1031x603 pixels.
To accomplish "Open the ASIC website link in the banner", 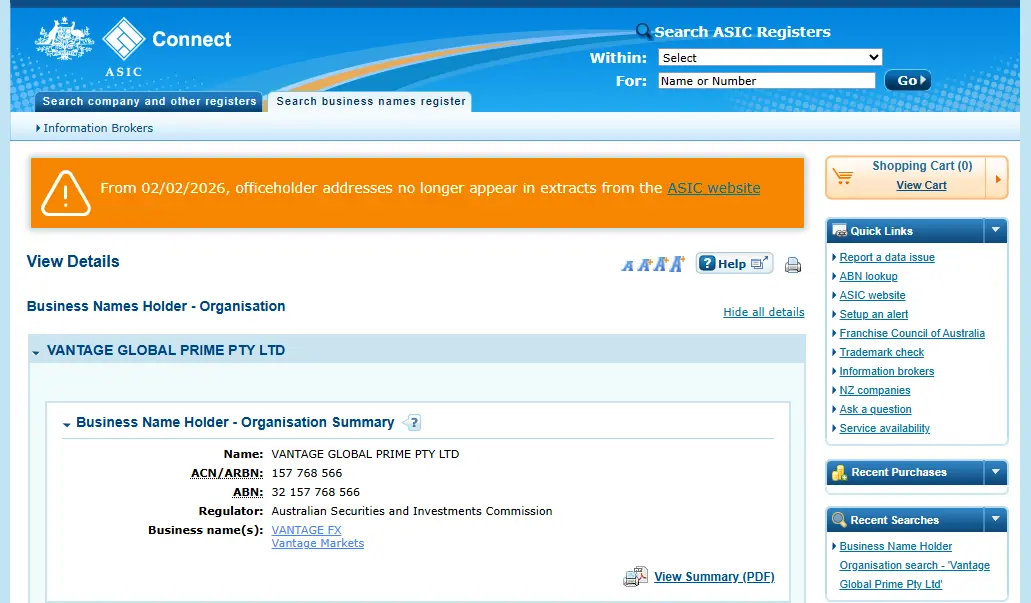I will 713,188.
